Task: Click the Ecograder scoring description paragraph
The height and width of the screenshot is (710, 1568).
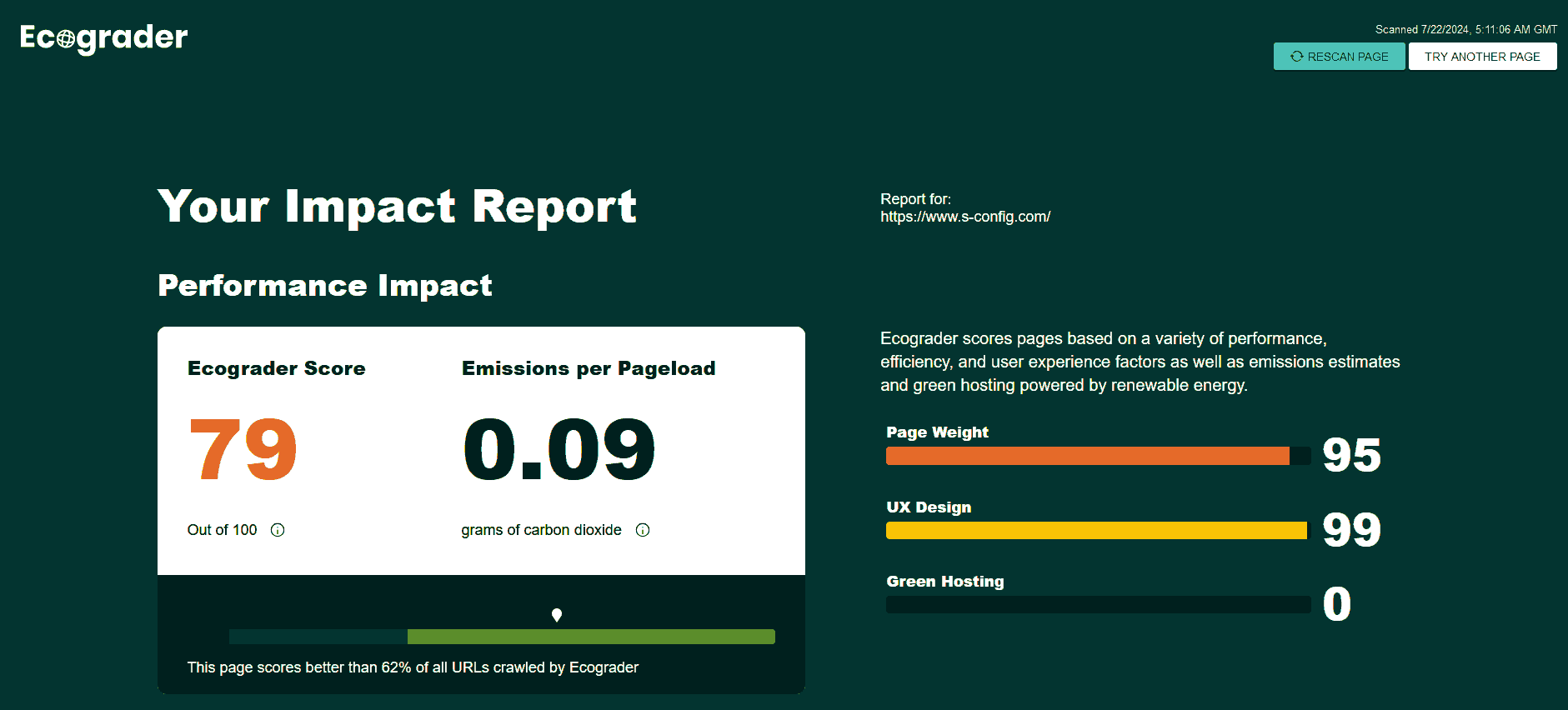Action: (1140, 362)
